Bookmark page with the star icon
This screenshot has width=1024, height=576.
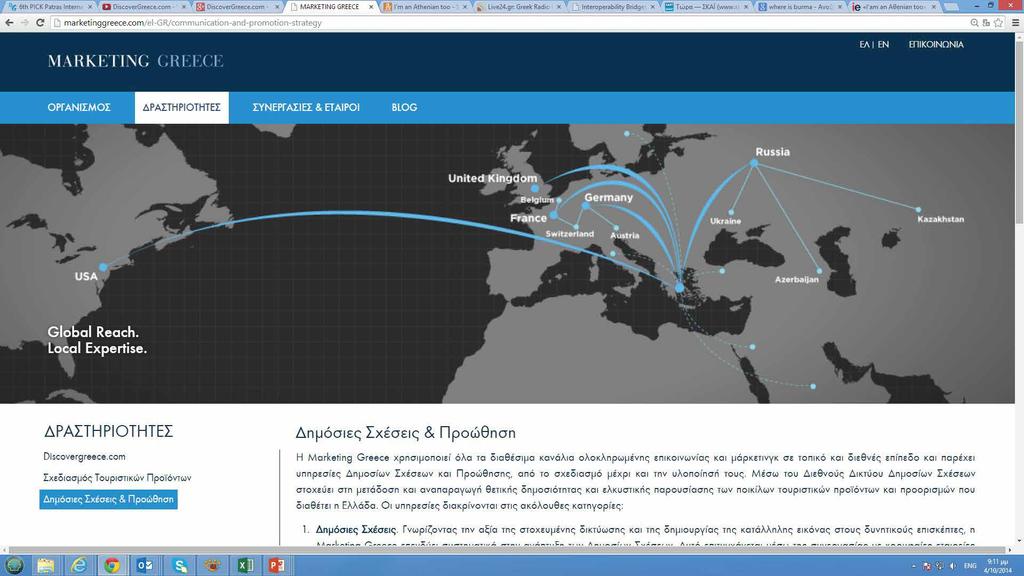pos(998,22)
